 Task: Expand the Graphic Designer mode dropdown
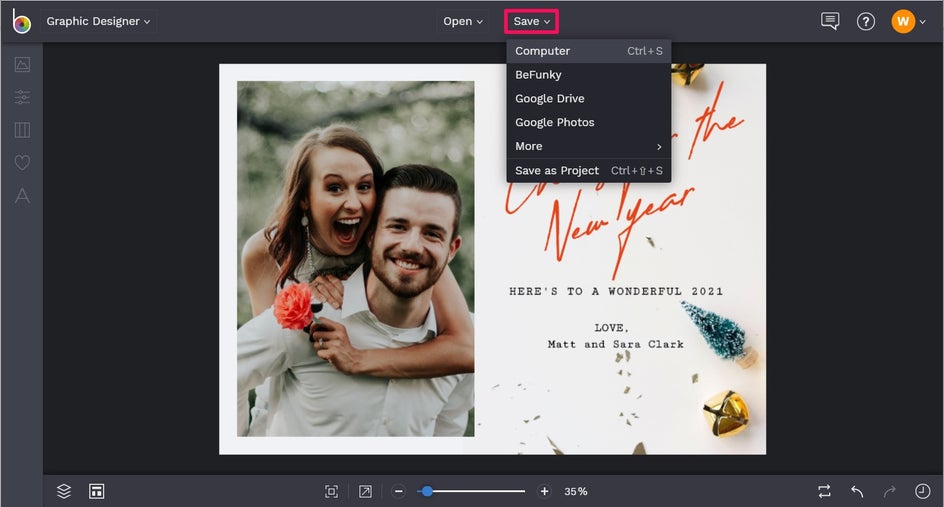(98, 21)
